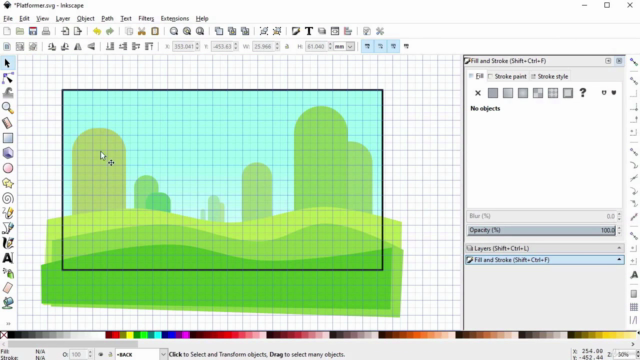Toggle move patterns affect button
The image size is (640, 360).
pos(407,47)
